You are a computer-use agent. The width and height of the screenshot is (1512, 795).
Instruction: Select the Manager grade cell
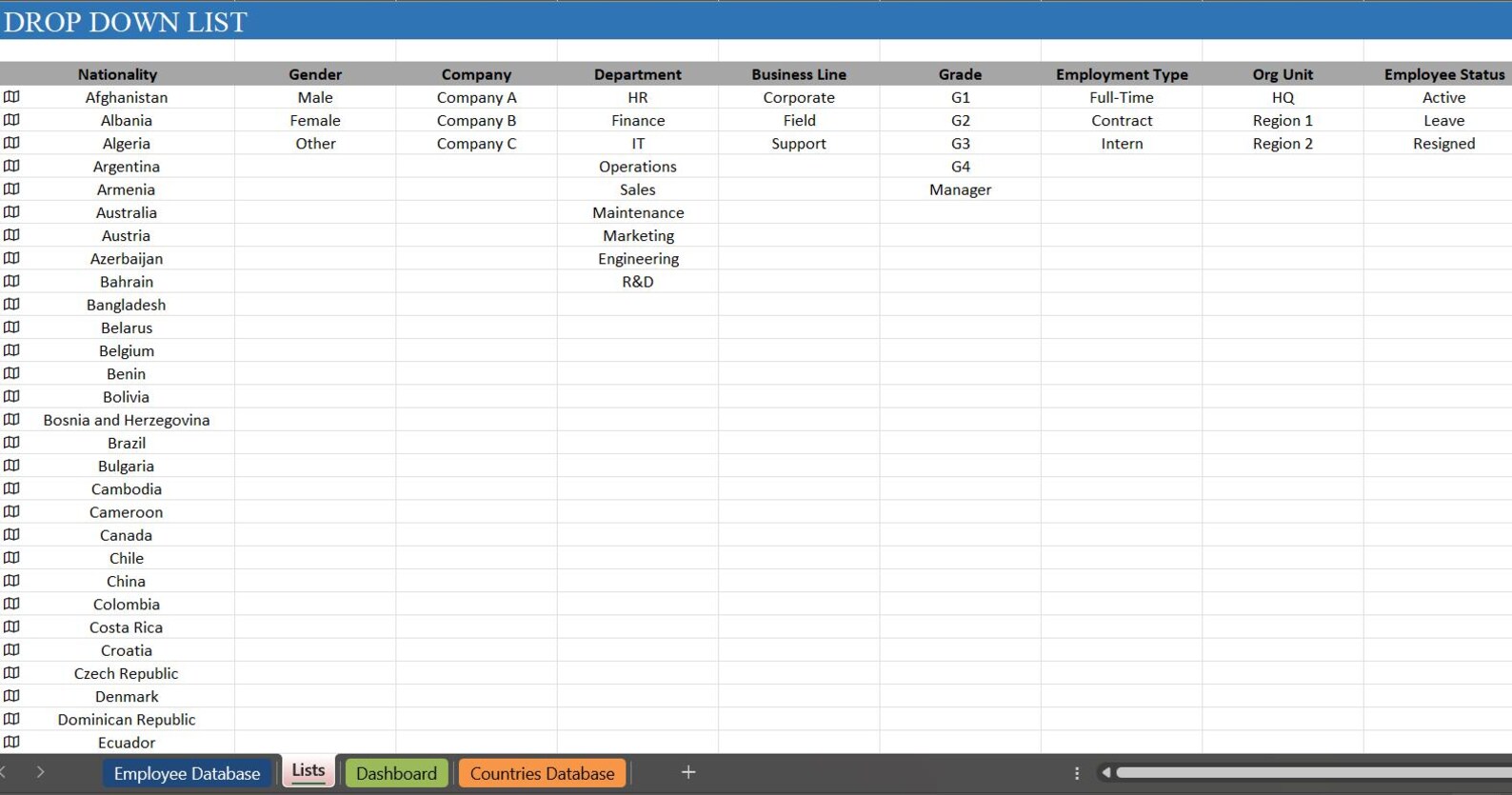pyautogui.click(x=960, y=189)
